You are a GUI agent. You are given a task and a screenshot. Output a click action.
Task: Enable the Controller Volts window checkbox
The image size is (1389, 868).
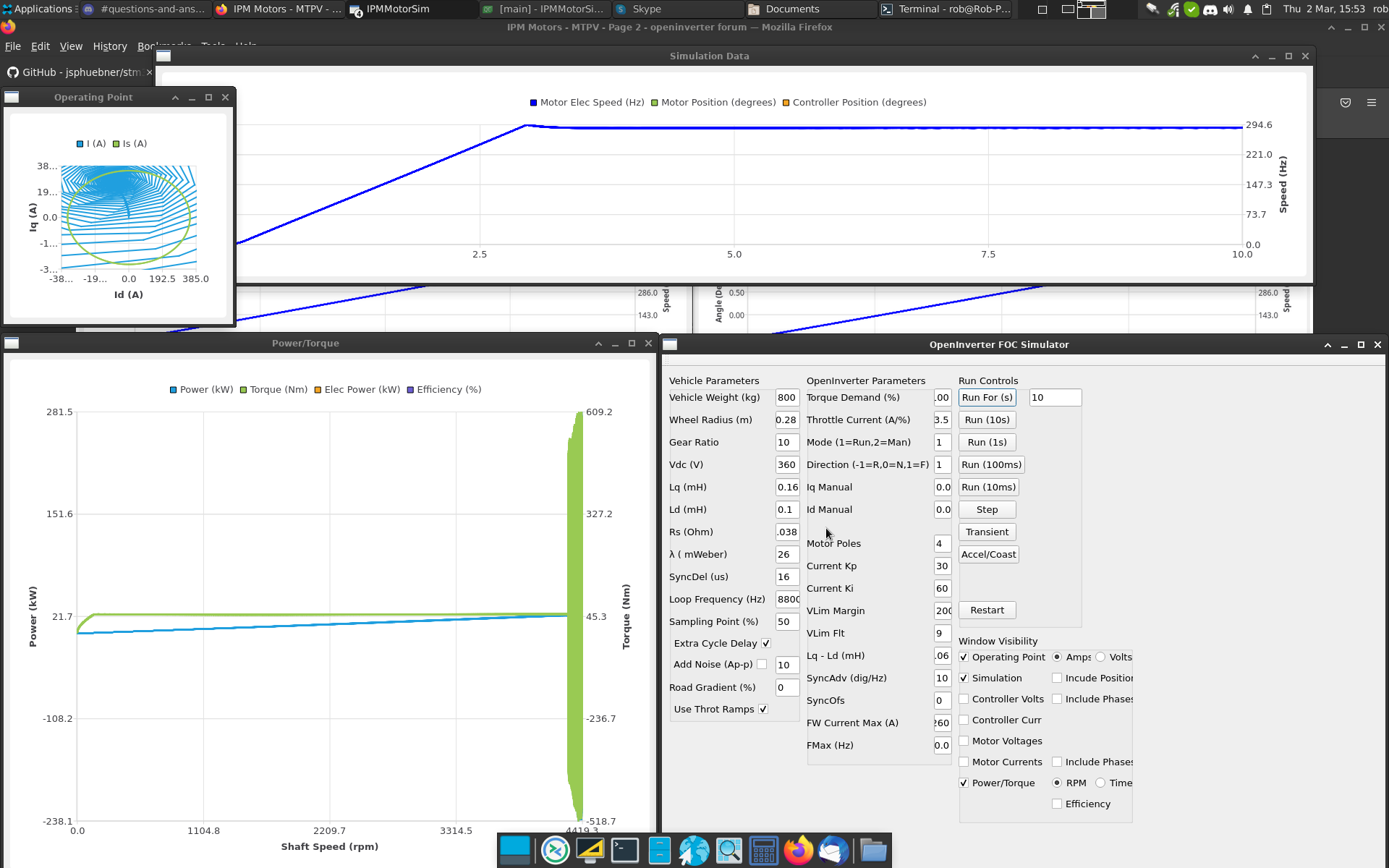coord(964,699)
